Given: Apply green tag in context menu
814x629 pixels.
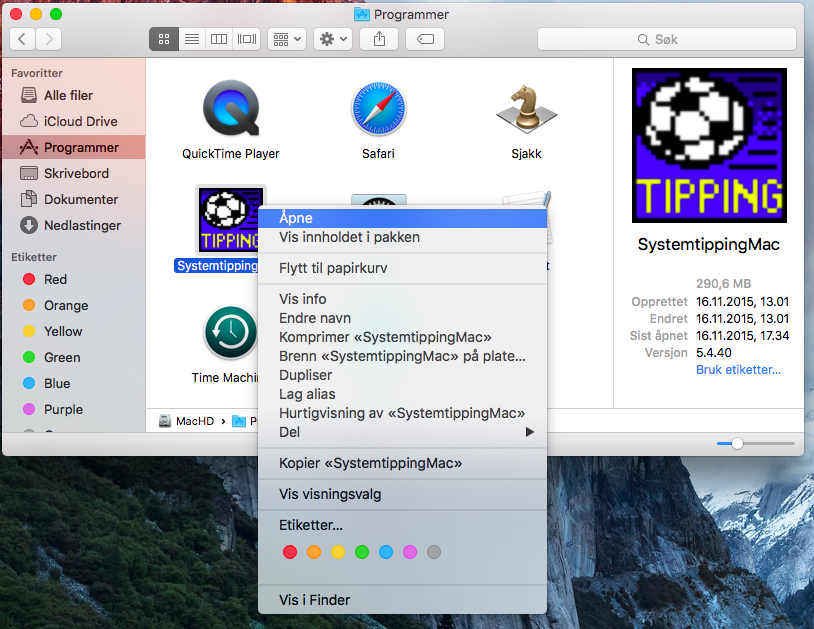Looking at the screenshot, I should [x=362, y=552].
